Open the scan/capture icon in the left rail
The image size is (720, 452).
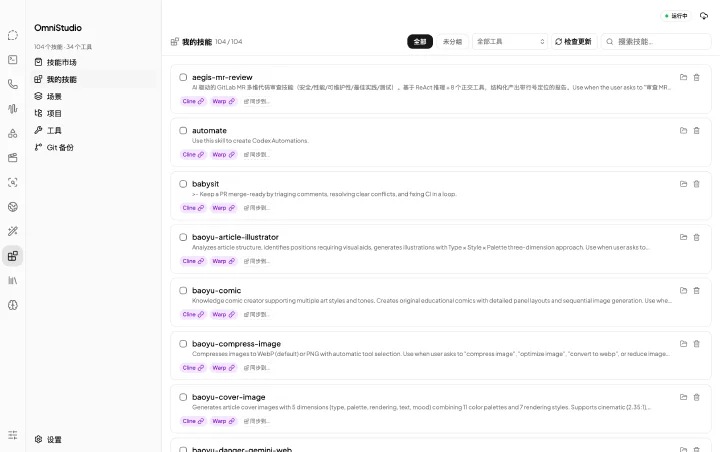click(x=13, y=182)
